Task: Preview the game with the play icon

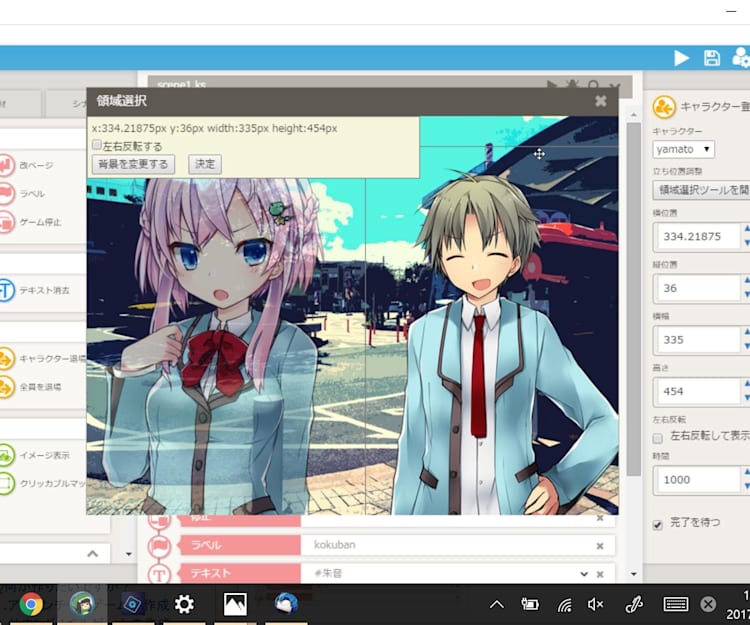Action: (x=681, y=58)
